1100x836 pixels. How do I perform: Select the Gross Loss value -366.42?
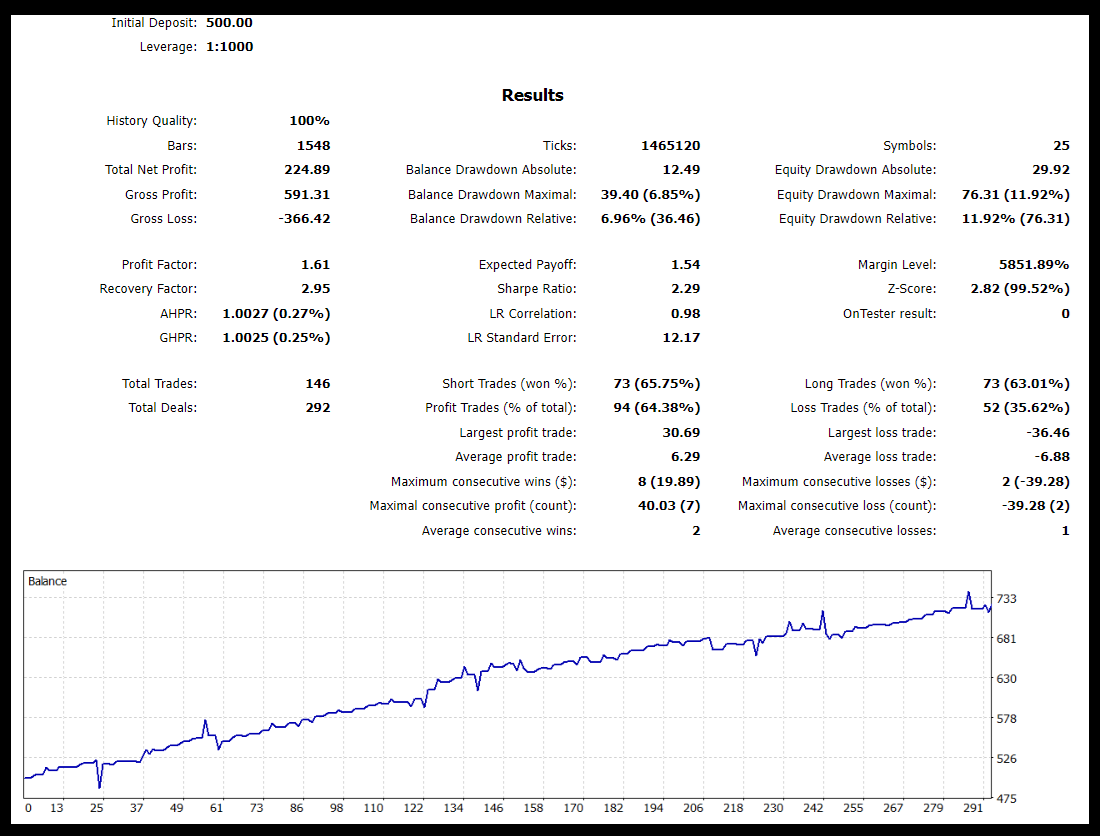pos(304,219)
